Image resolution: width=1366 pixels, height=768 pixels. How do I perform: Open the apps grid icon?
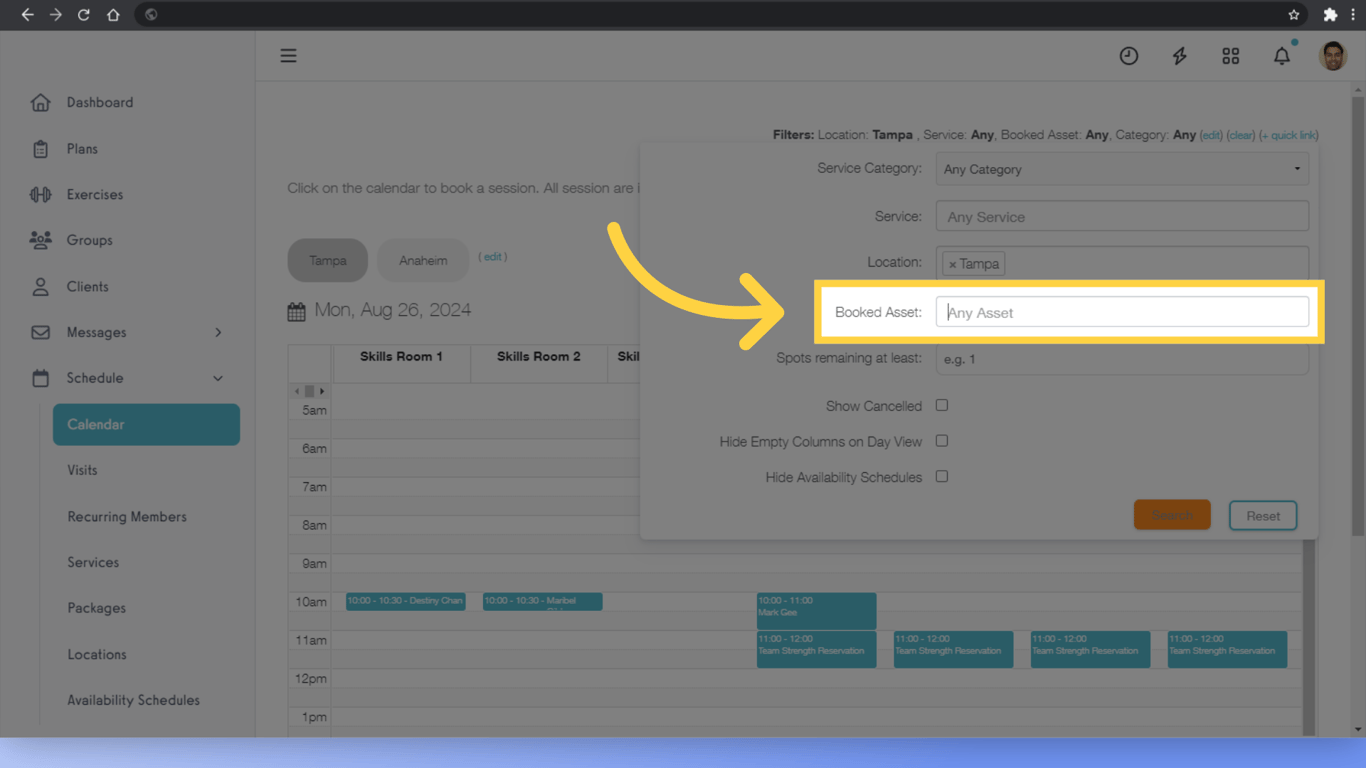[1230, 56]
